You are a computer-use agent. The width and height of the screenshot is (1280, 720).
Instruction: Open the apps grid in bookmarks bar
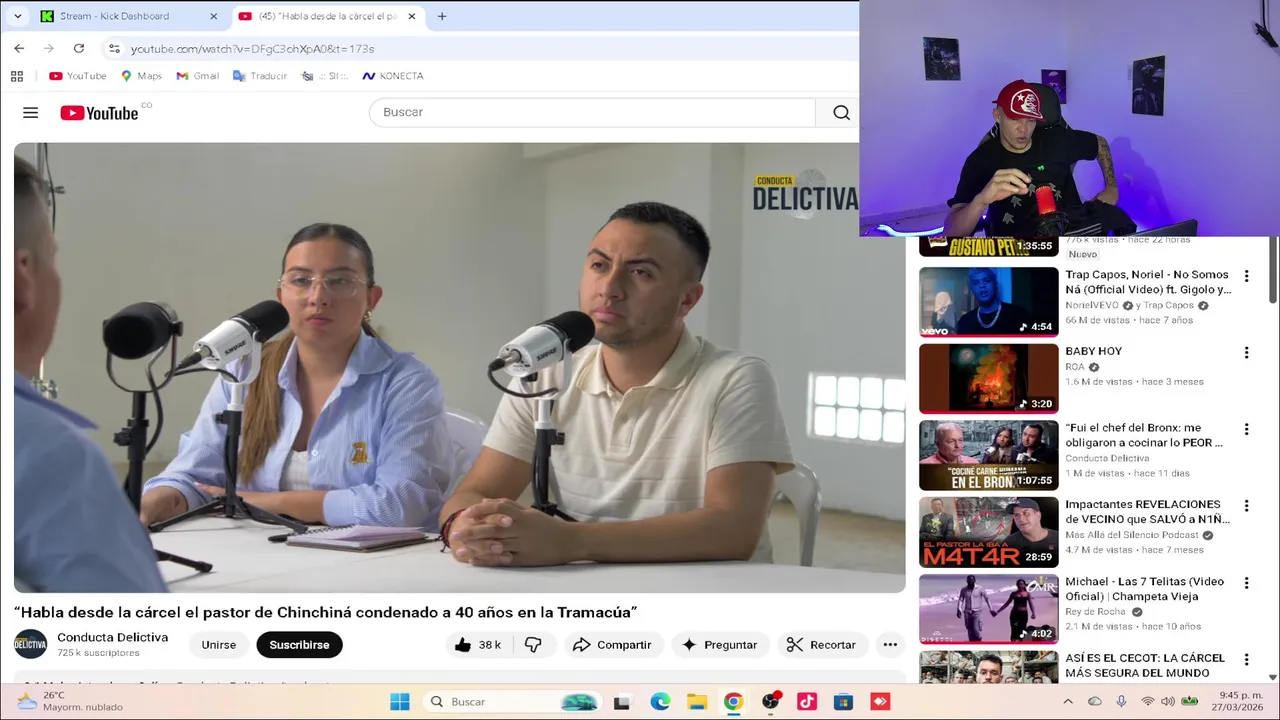(x=17, y=76)
